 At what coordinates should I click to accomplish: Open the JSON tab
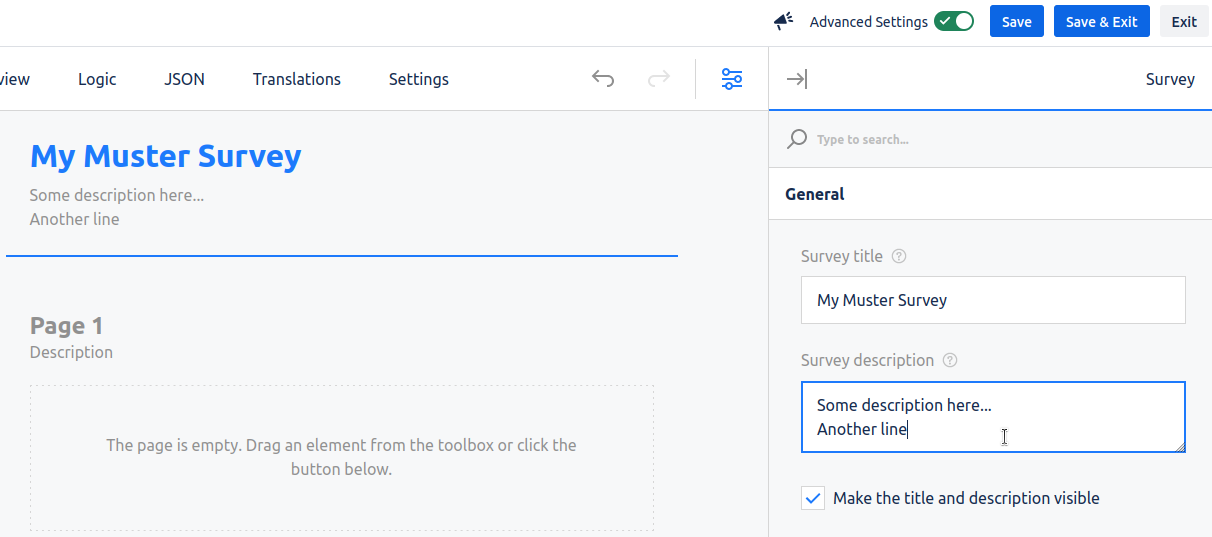click(x=184, y=79)
